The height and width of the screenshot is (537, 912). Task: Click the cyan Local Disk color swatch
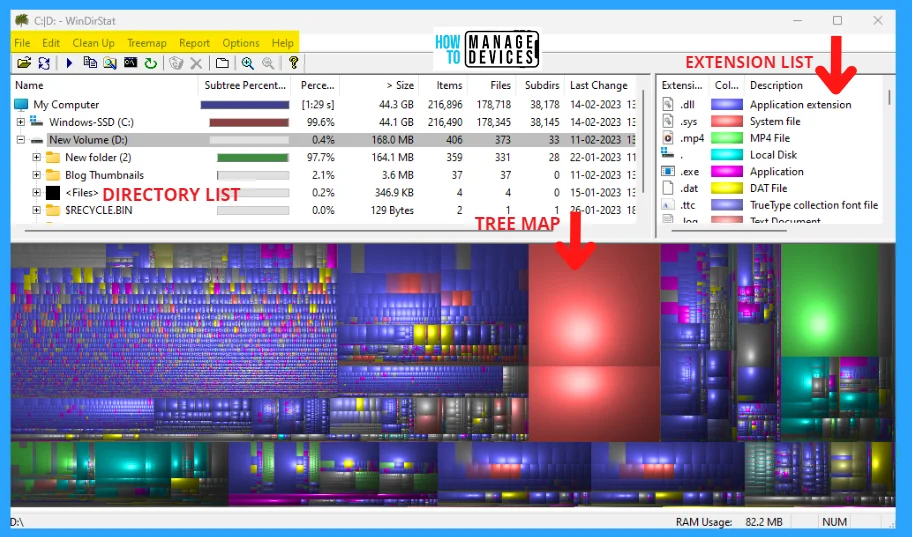[727, 155]
